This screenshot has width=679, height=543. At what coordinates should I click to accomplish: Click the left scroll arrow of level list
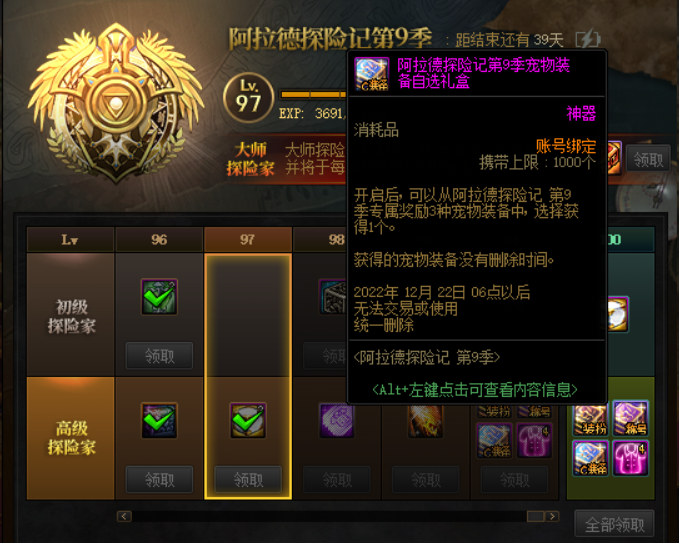[124, 516]
